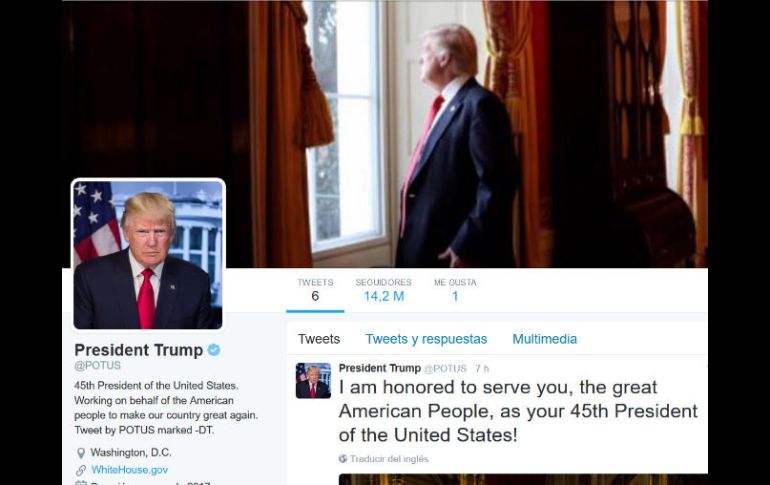Open the Seguidores 14,2 M count

pyautogui.click(x=384, y=290)
